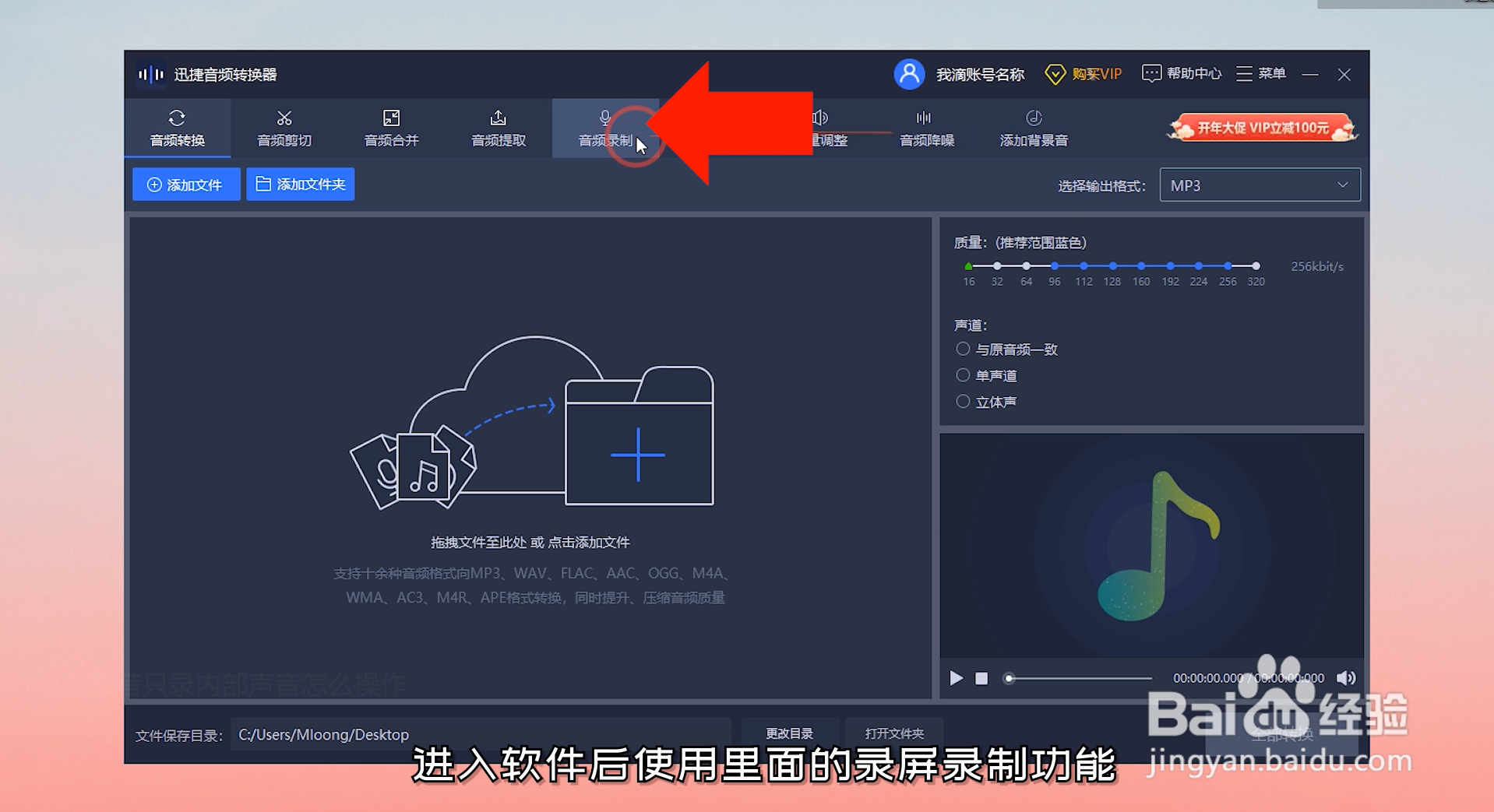Open the MP3 output format dropdown
Viewport: 1494px width, 812px height.
click(1260, 185)
